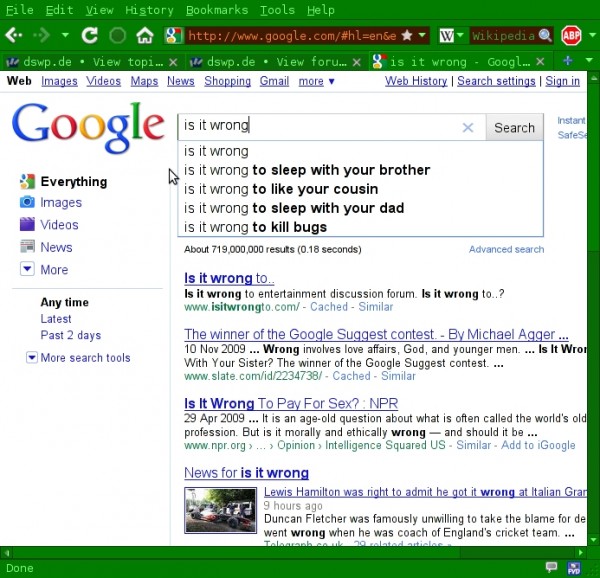
Task: Click the Adblock Plus ABP icon
Action: 571,36
